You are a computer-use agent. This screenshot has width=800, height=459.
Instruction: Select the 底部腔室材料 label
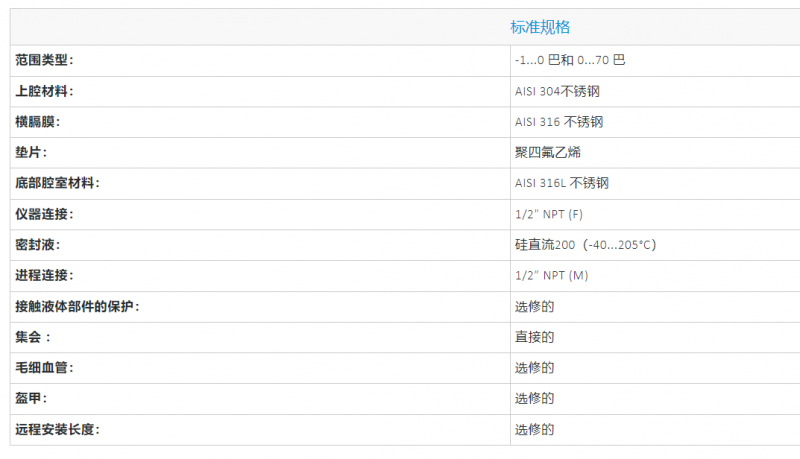click(58, 183)
